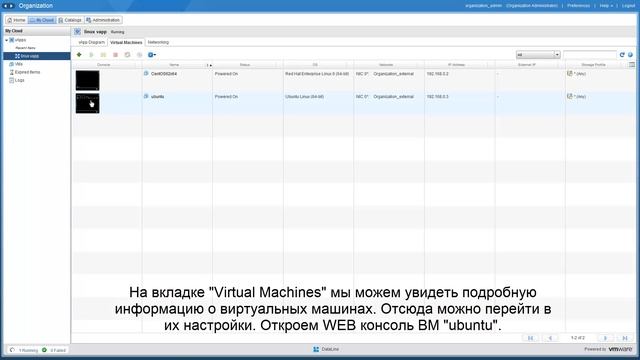Open Expired Items in the left panel

[24, 72]
